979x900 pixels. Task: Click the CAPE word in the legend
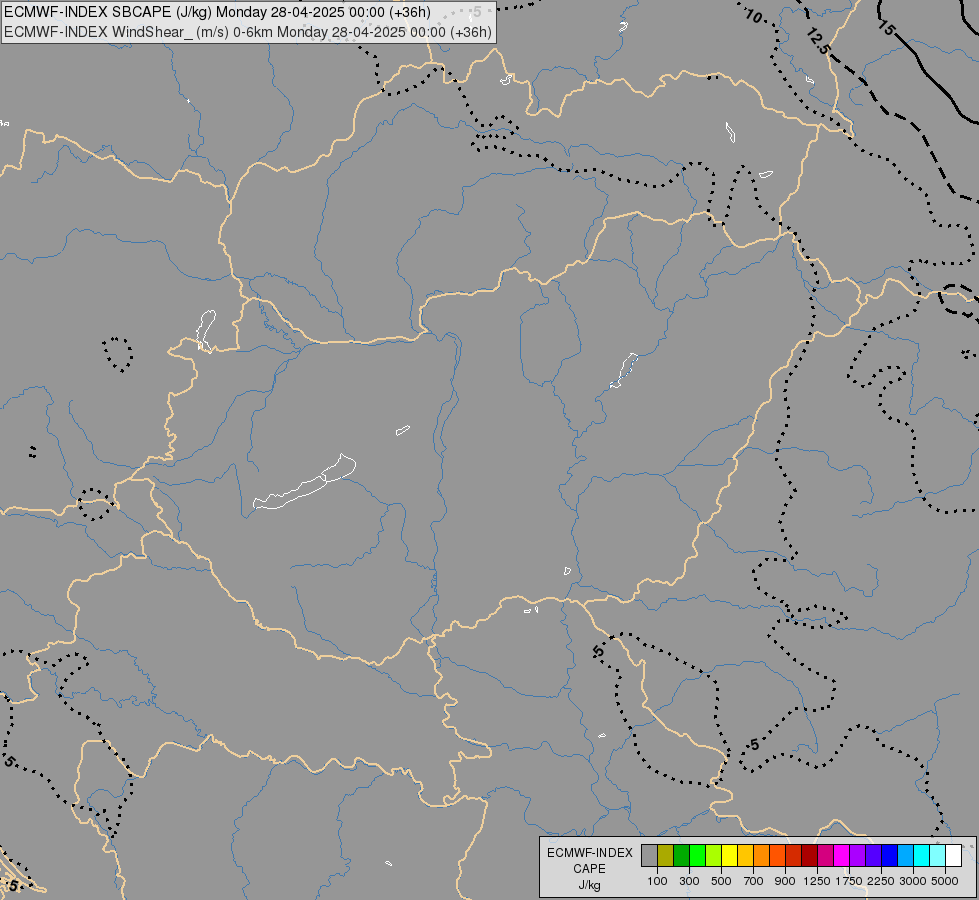tap(589, 869)
